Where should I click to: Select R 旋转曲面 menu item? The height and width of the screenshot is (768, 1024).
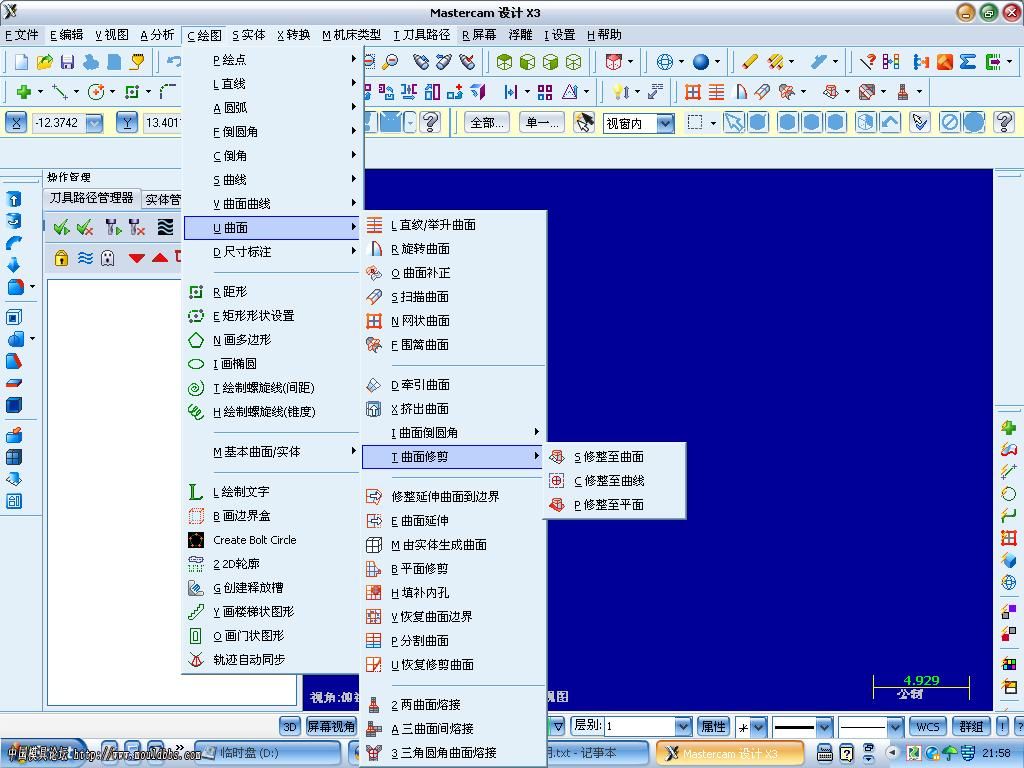[453, 249]
